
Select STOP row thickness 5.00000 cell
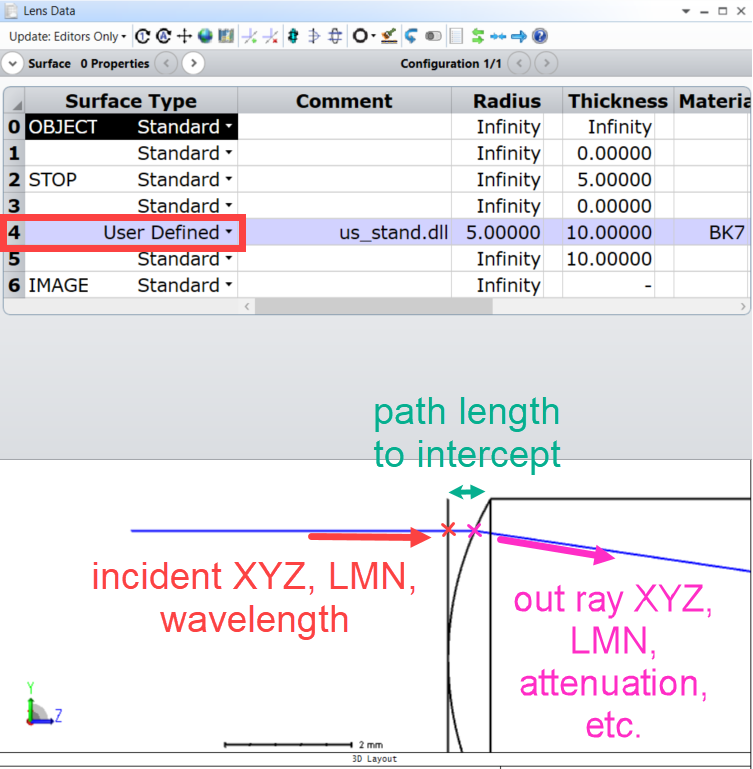pyautogui.click(x=609, y=179)
